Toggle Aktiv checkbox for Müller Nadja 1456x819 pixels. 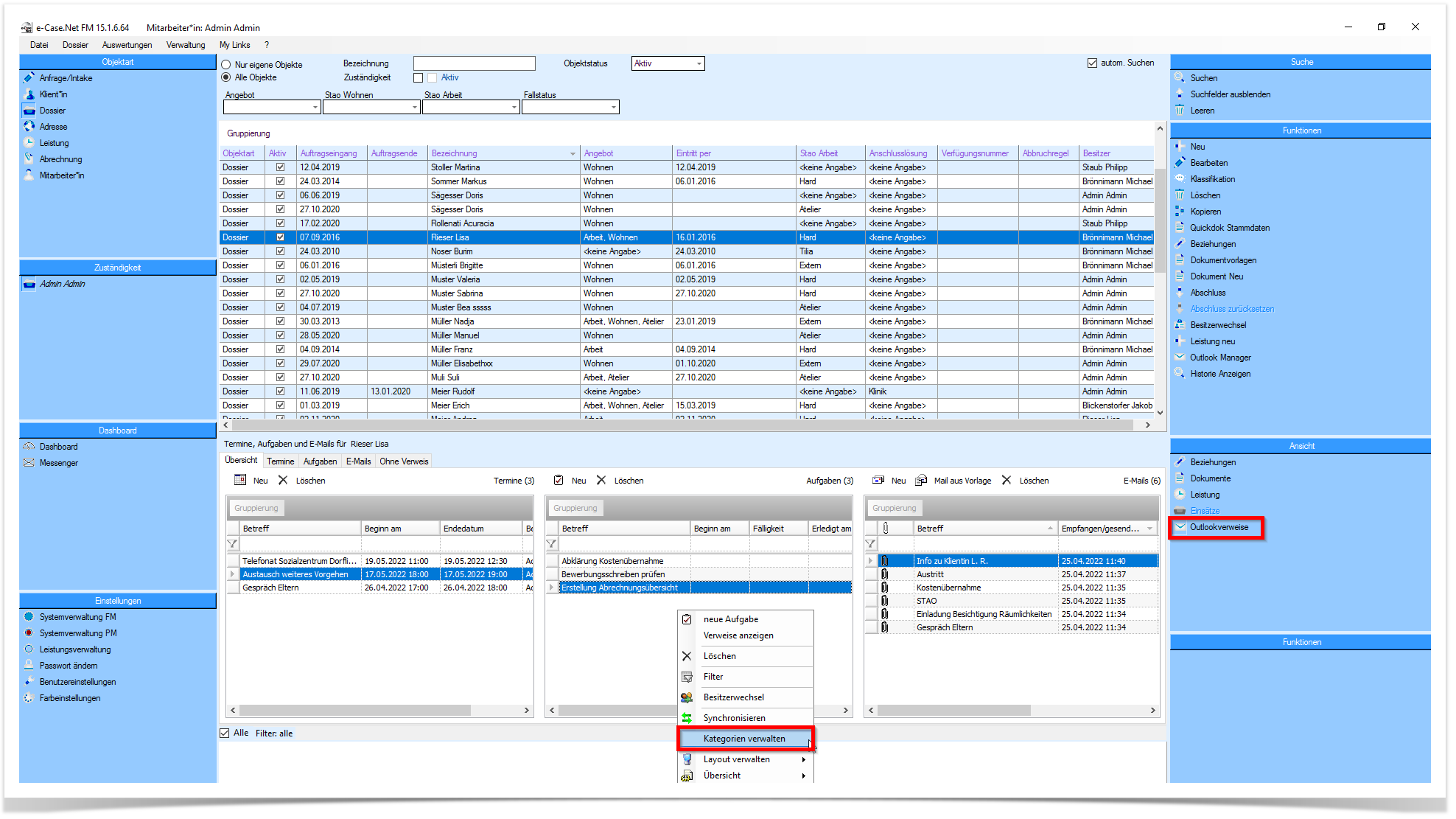click(x=280, y=321)
